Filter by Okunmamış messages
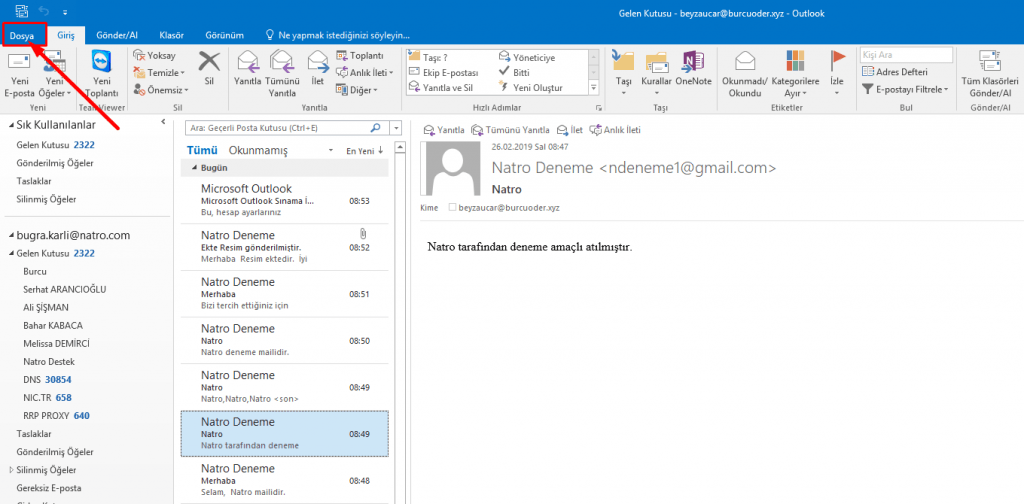1024x504 pixels. (x=258, y=151)
